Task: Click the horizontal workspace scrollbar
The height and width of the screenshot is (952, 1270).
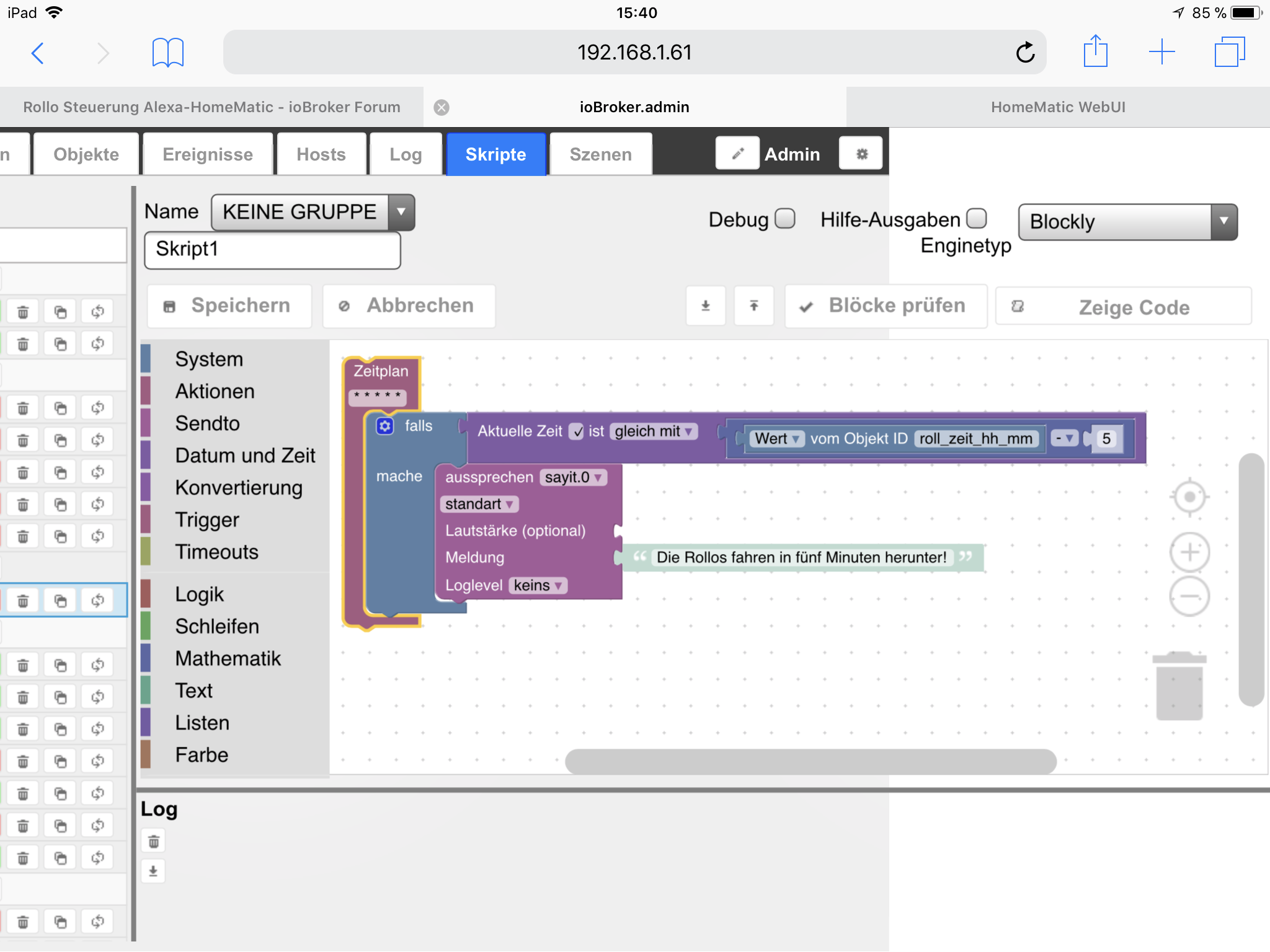Action: [x=810, y=761]
